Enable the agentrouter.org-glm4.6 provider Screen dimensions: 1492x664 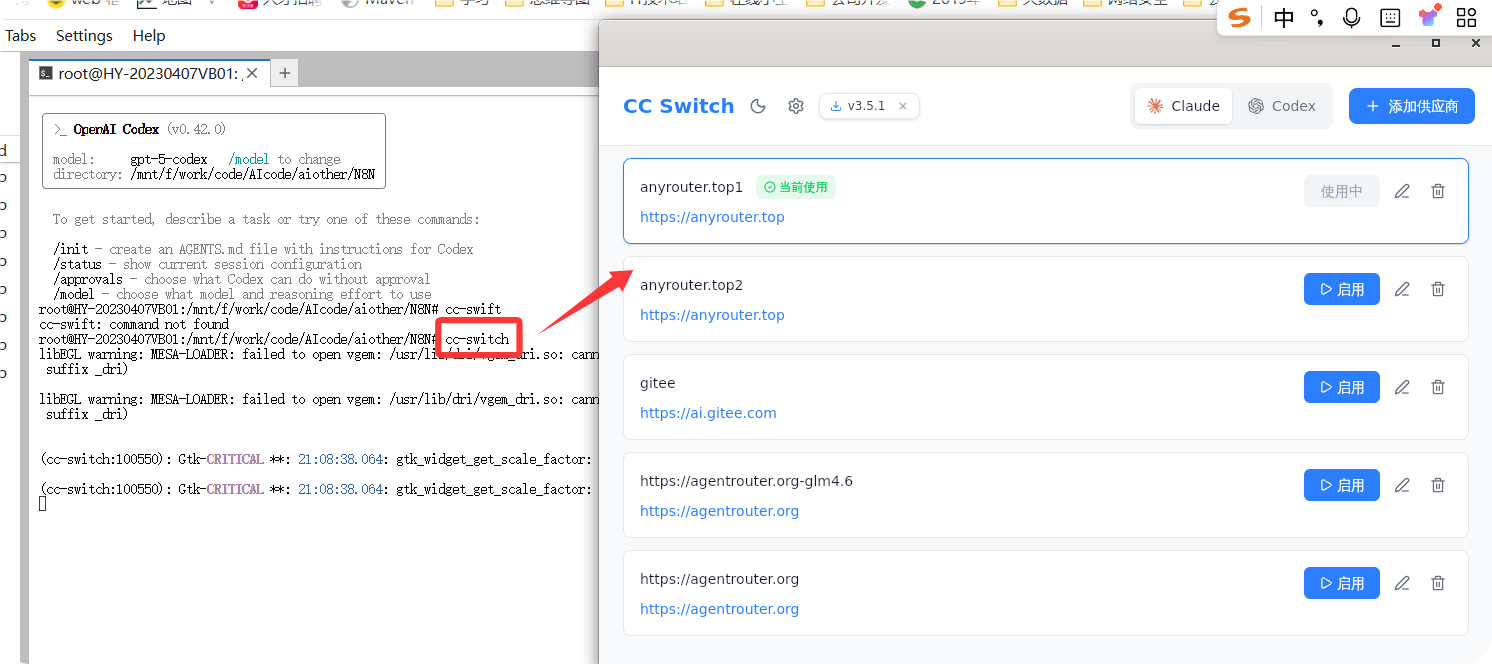point(1342,485)
